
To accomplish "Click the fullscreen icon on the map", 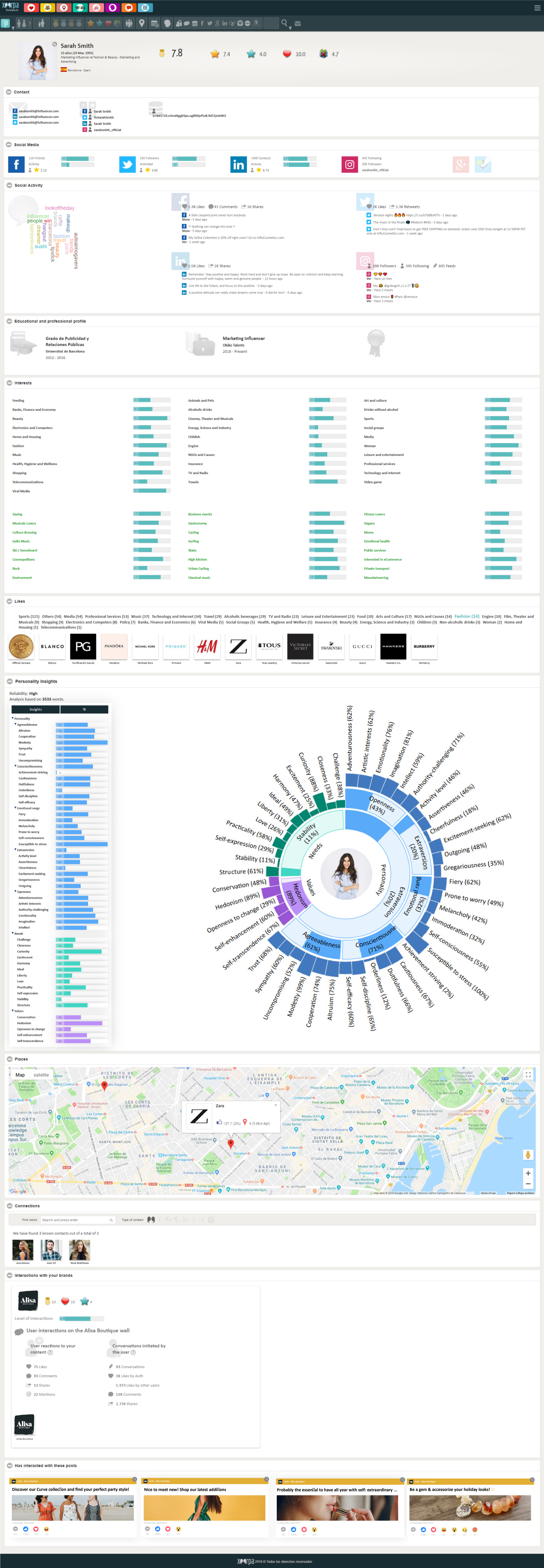I will coord(528,1075).
